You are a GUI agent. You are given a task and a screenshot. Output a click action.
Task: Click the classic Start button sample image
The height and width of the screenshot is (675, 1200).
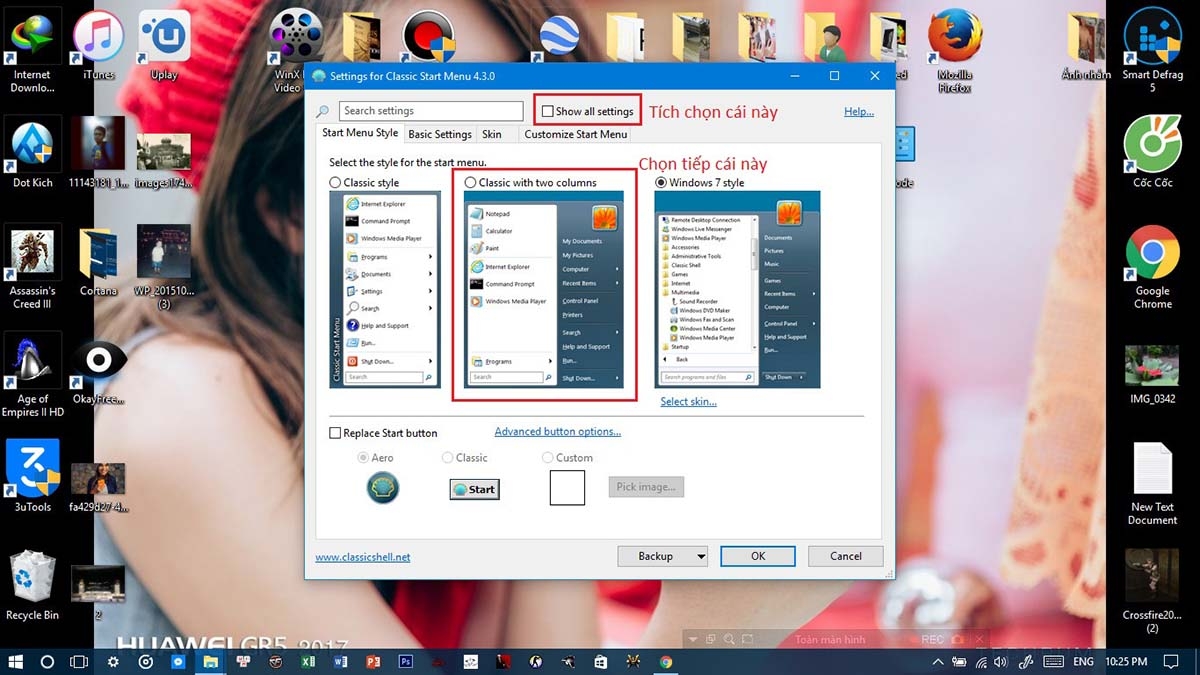(474, 489)
